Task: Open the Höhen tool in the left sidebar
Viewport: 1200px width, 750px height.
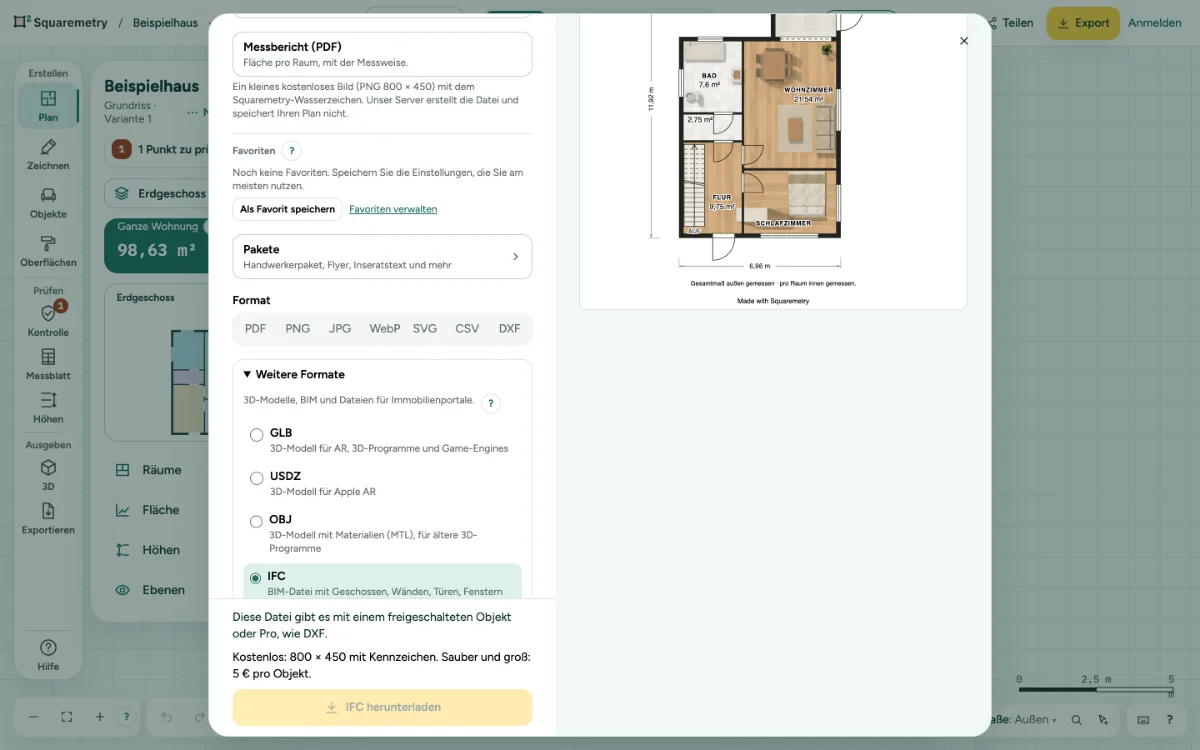Action: click(48, 408)
